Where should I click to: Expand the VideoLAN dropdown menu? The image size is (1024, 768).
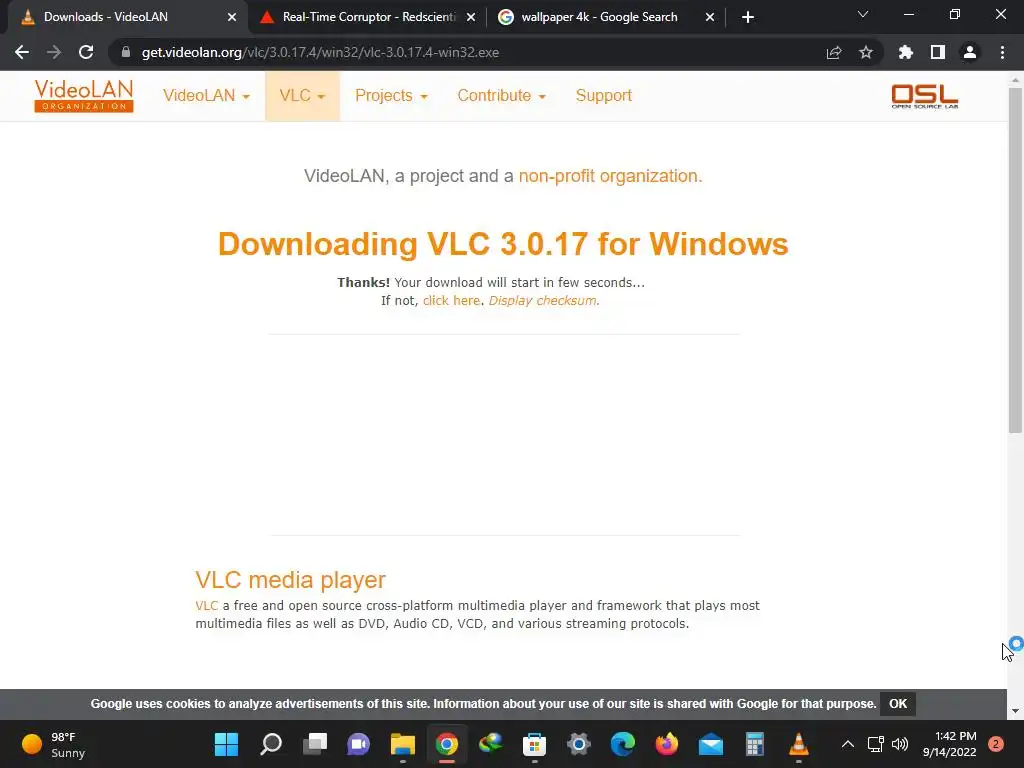click(x=206, y=96)
